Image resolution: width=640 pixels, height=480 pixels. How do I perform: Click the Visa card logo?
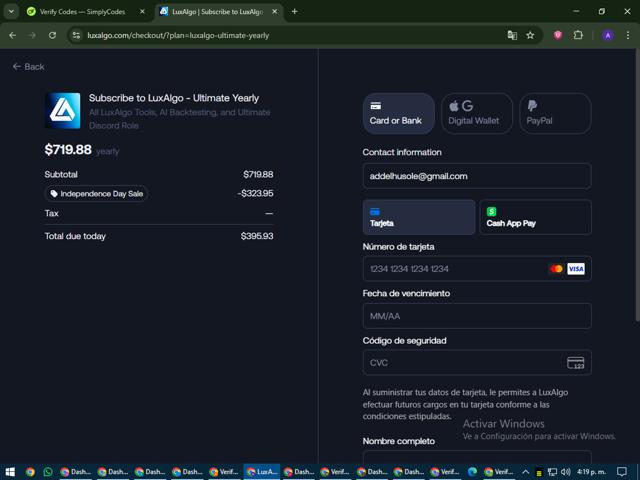[576, 269]
